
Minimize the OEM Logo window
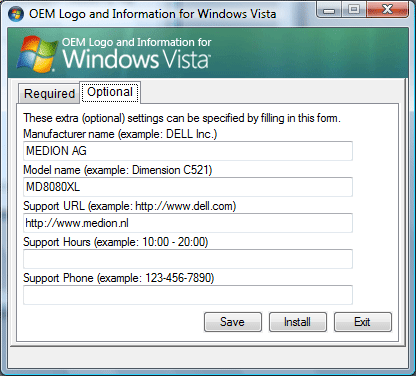coord(329,10)
